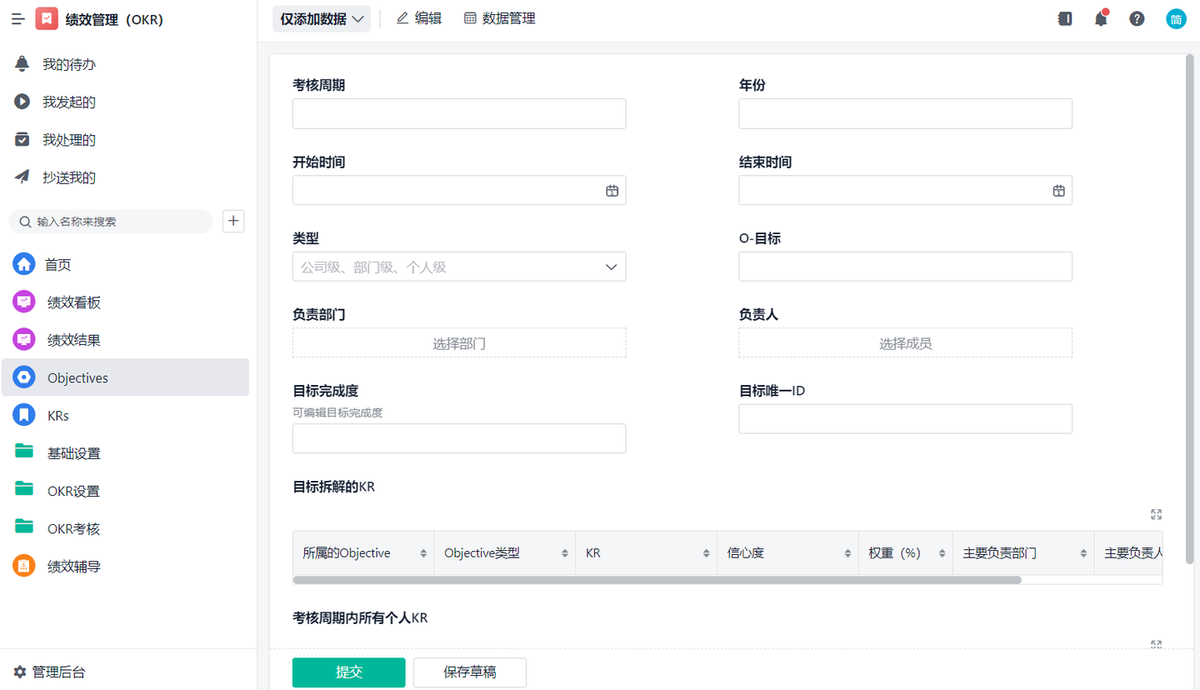Click the 年份 input field
1200x690 pixels.
905,114
